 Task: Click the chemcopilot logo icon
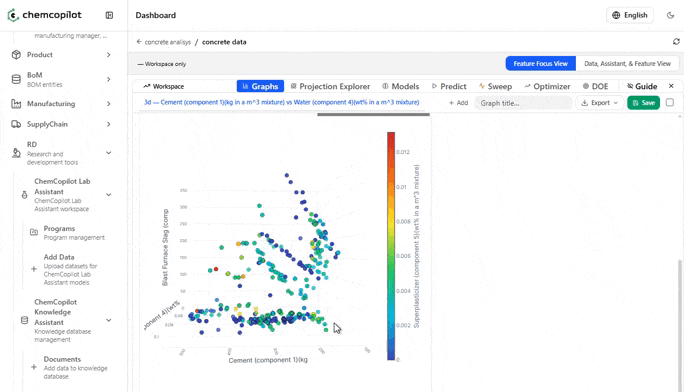pyautogui.click(x=13, y=15)
